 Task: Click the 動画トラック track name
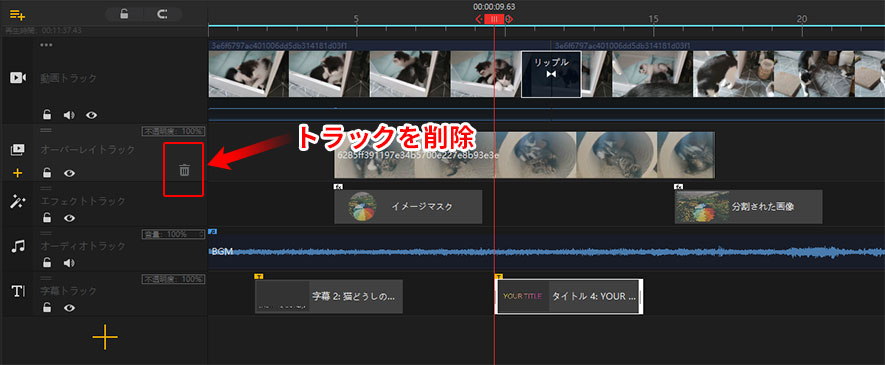tap(68, 78)
